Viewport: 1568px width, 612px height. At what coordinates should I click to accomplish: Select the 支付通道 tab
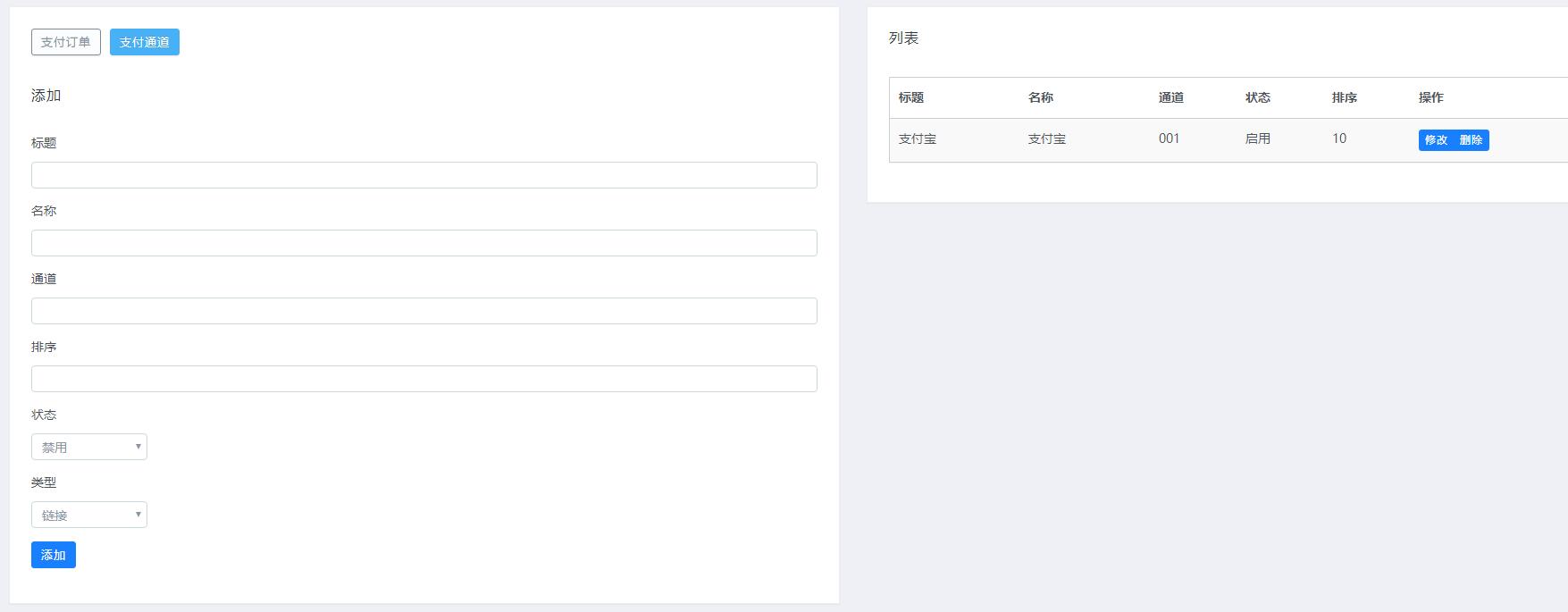pos(145,42)
